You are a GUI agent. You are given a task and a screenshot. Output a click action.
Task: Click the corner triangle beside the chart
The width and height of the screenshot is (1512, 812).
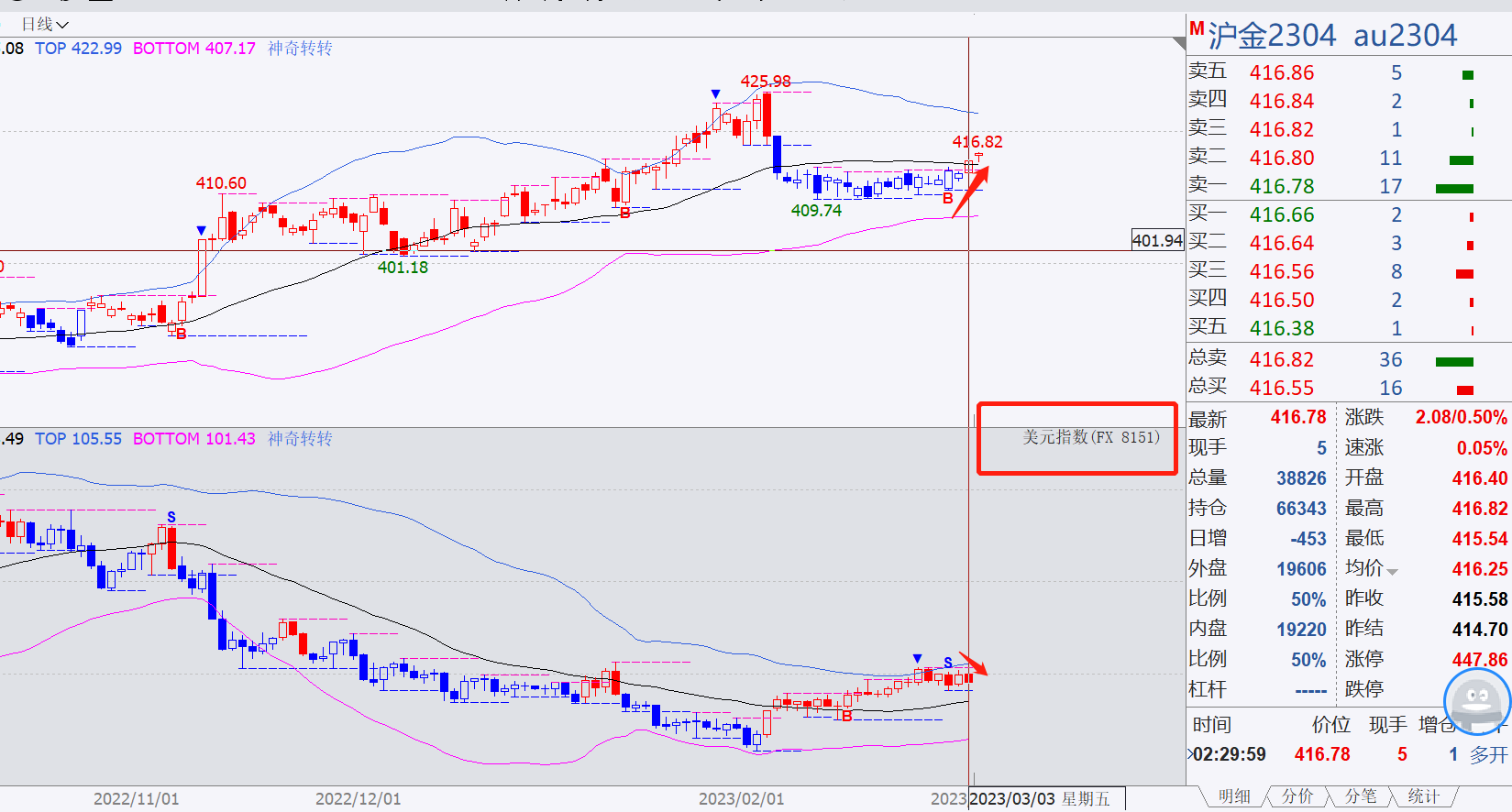click(1179, 43)
